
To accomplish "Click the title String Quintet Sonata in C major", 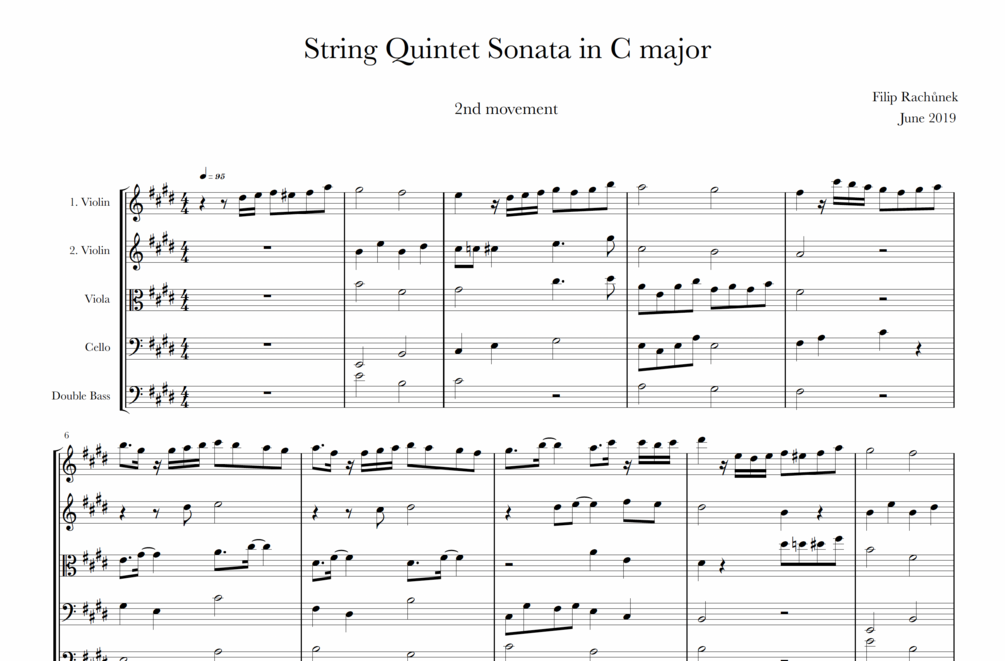I will 507,49.
